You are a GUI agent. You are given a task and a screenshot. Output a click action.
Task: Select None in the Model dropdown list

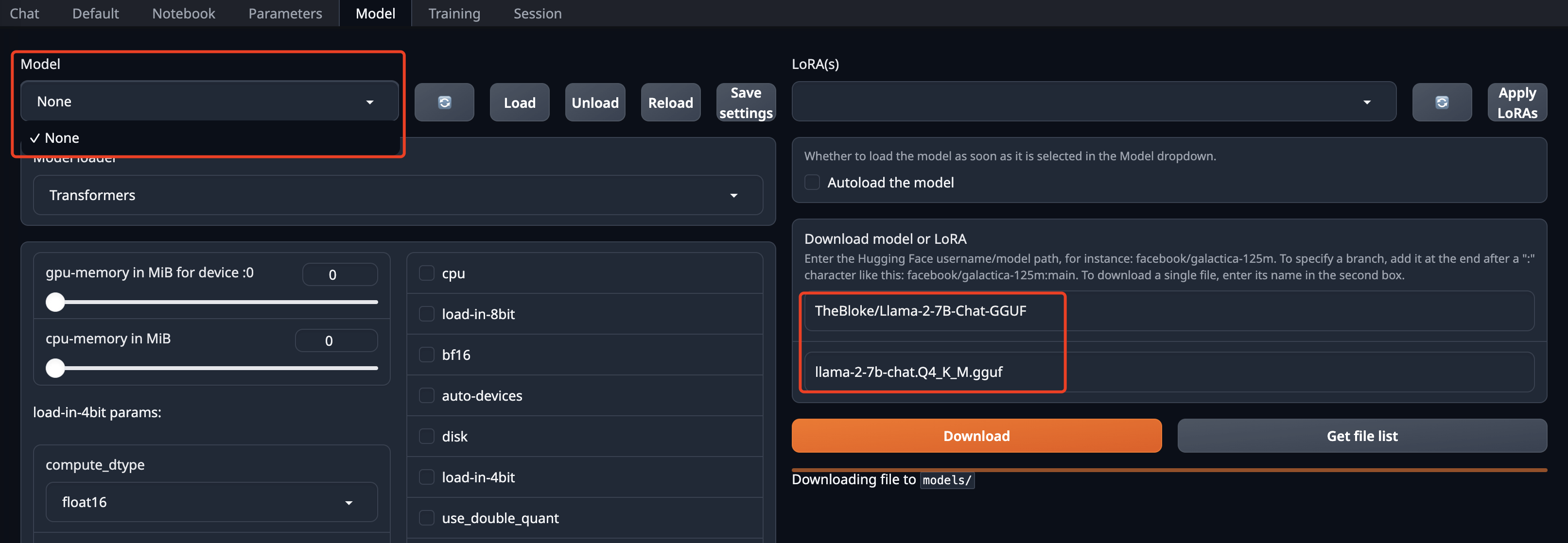pyautogui.click(x=62, y=138)
